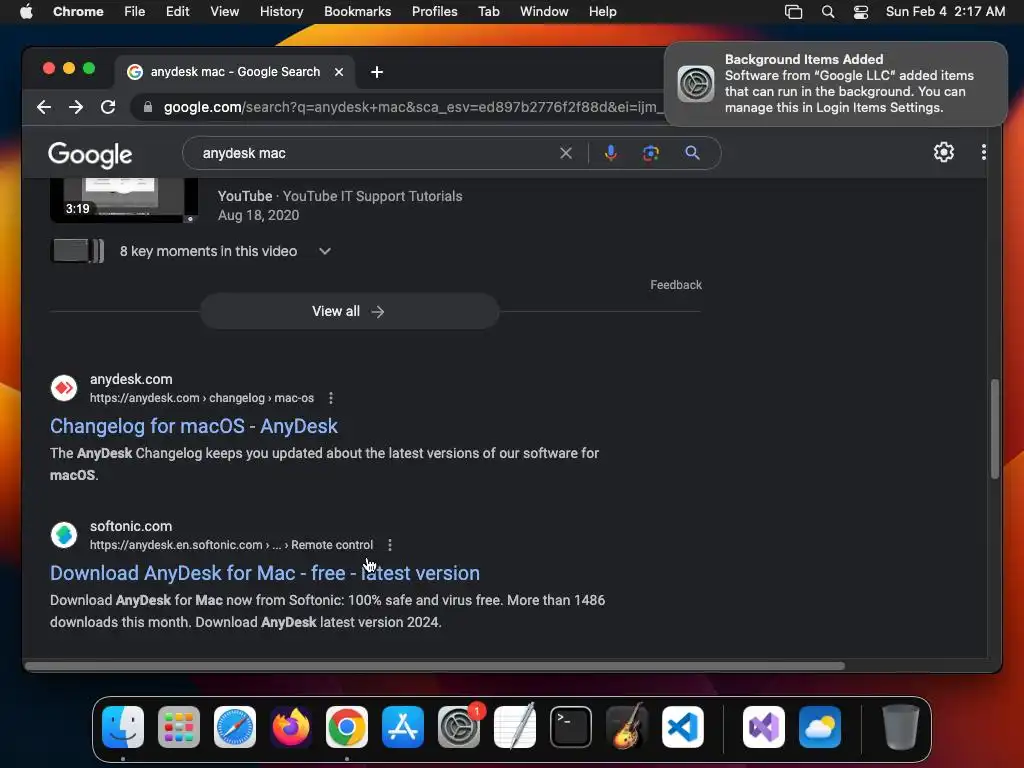Launch Firefox from the Dock
This screenshot has width=1024, height=768.
tap(291, 727)
